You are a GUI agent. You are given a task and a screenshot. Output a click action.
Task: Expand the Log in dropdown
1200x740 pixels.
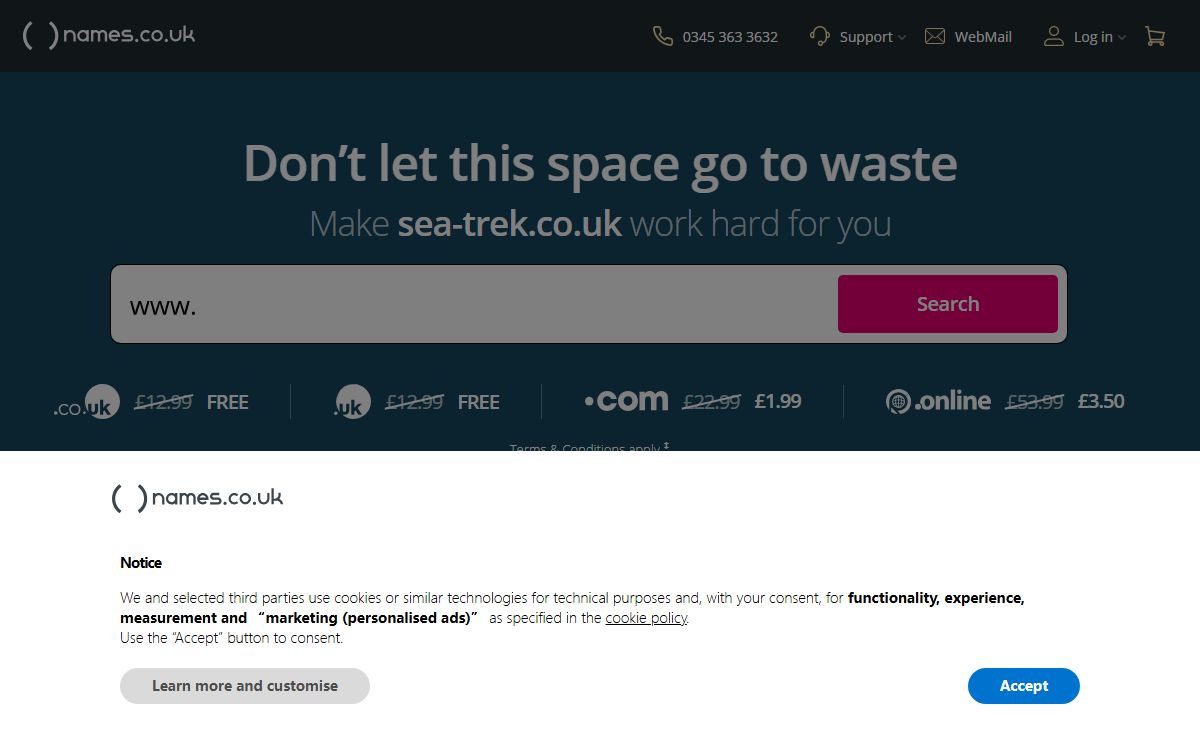[x=1099, y=37]
